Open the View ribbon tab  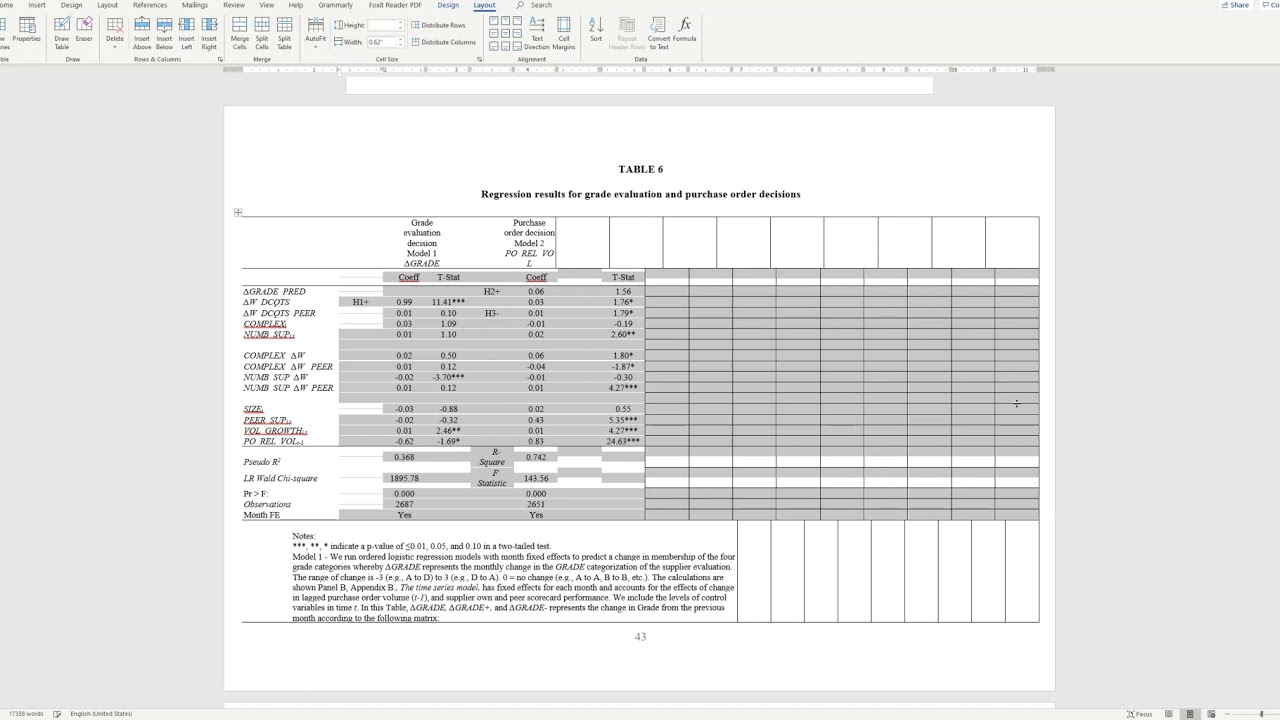(267, 5)
